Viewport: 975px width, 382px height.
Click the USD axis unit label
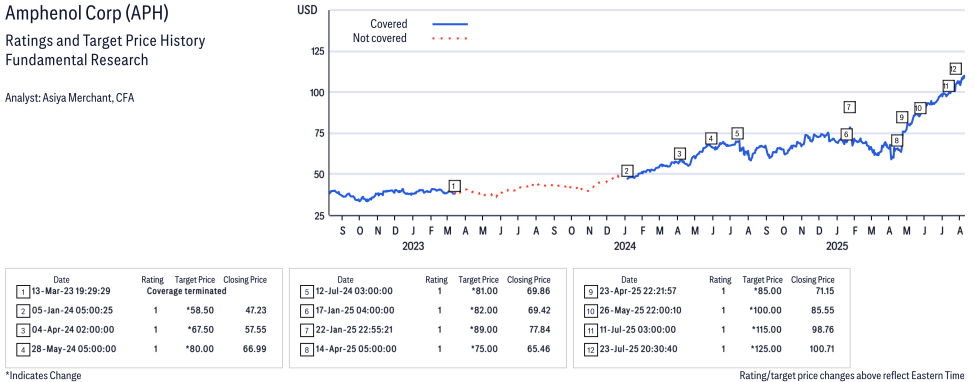[307, 9]
